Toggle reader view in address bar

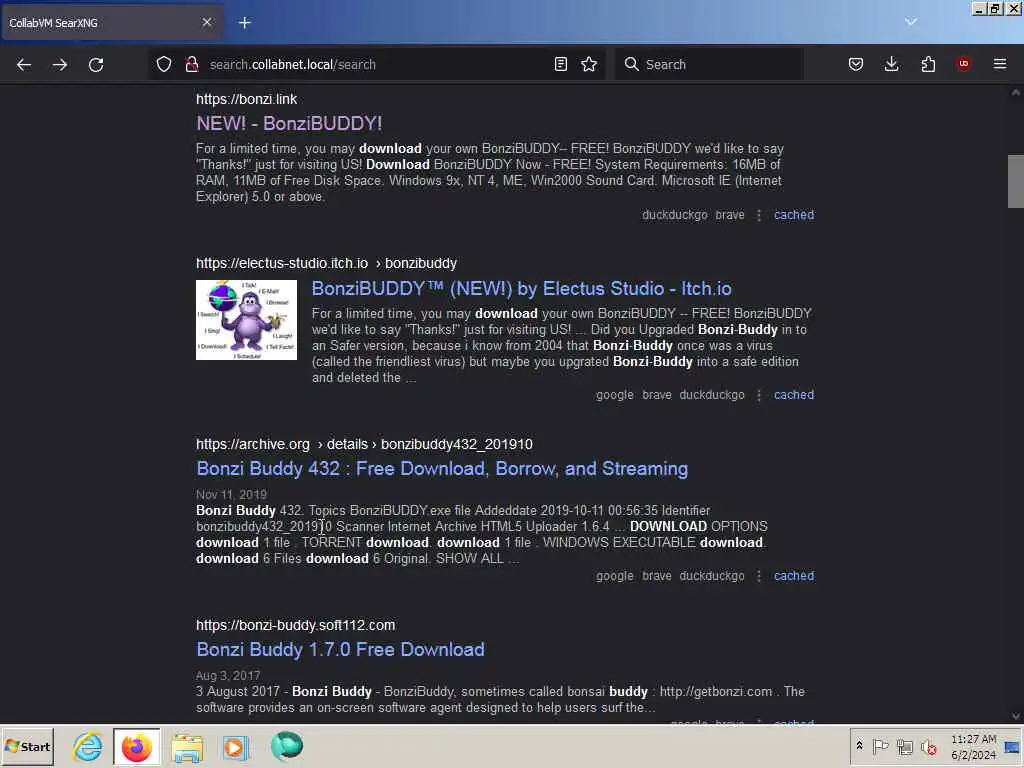(x=560, y=64)
